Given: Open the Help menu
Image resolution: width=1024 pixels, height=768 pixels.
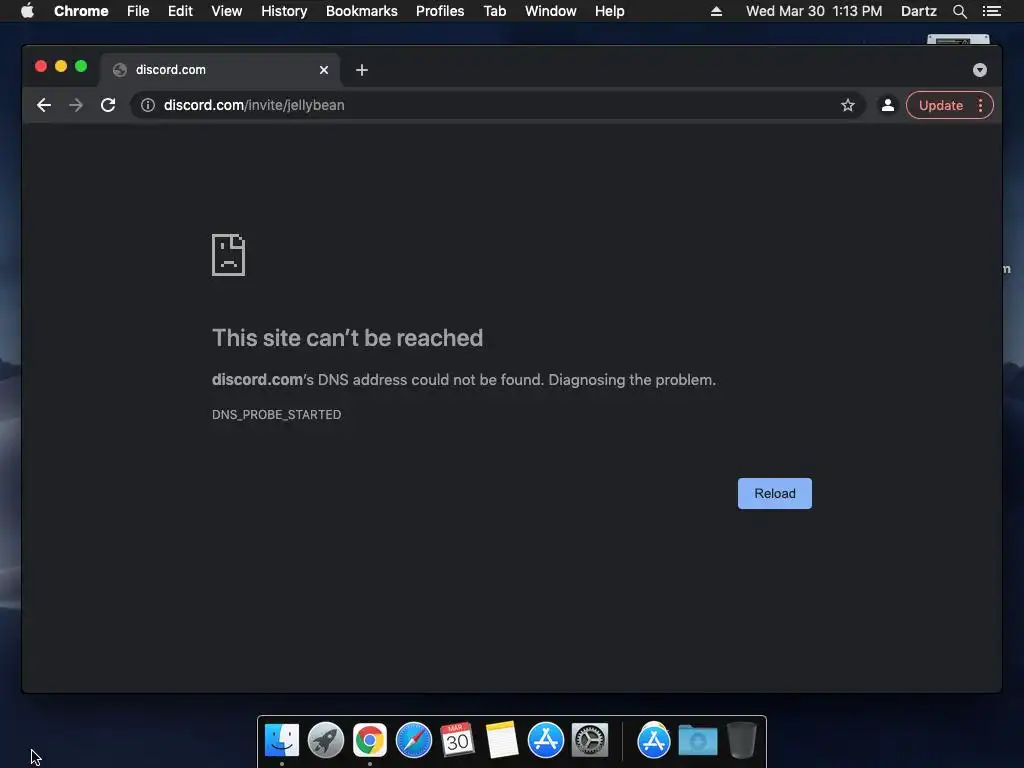Looking at the screenshot, I should click(x=609, y=11).
